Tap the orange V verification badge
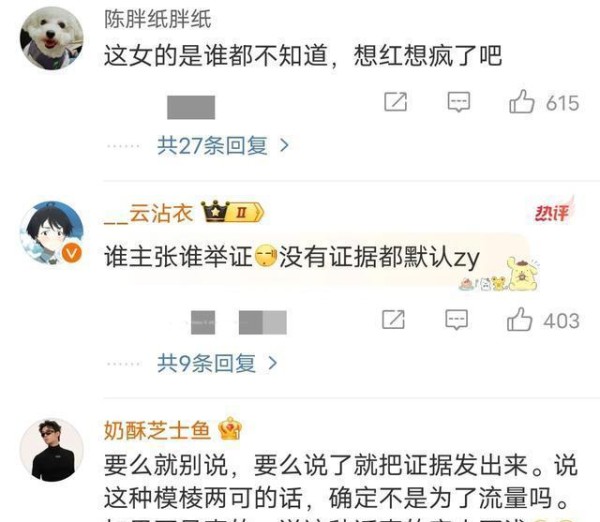 [72, 253]
